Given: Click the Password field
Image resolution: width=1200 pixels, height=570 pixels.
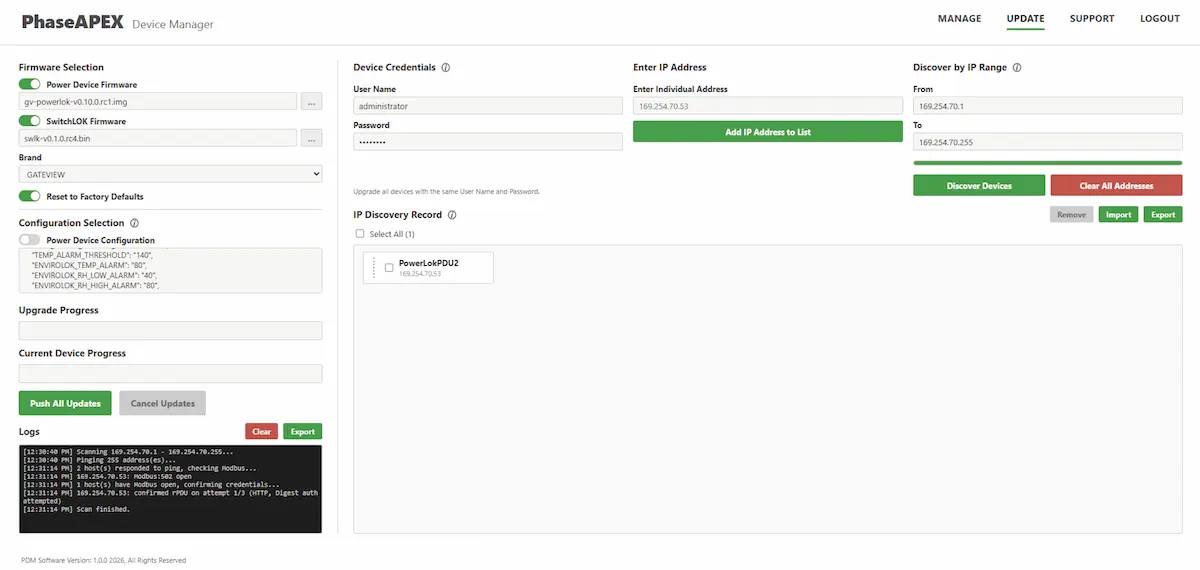Looking at the screenshot, I should pos(488,141).
